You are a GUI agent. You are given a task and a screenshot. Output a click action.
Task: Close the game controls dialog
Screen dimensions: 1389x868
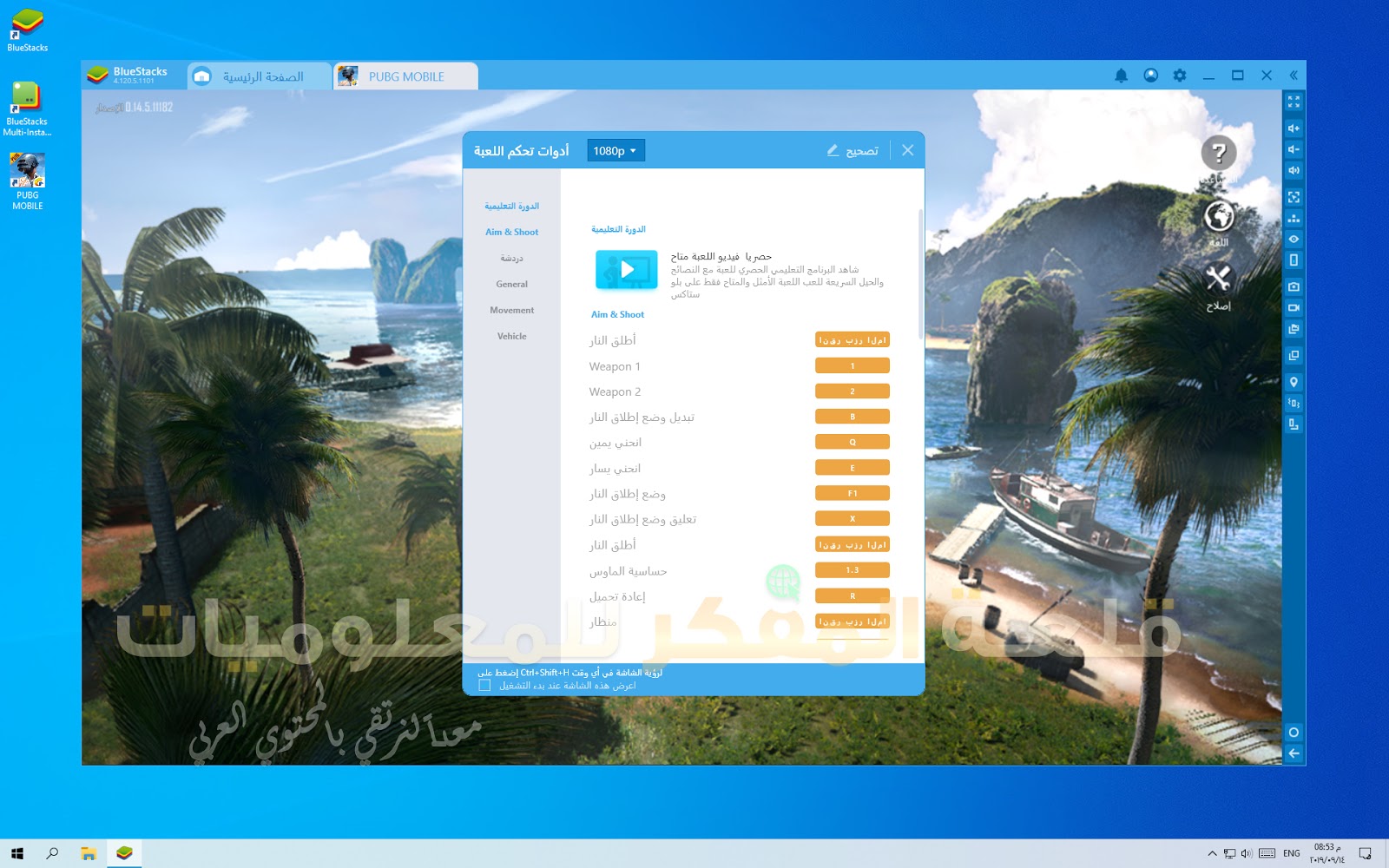pyautogui.click(x=907, y=150)
